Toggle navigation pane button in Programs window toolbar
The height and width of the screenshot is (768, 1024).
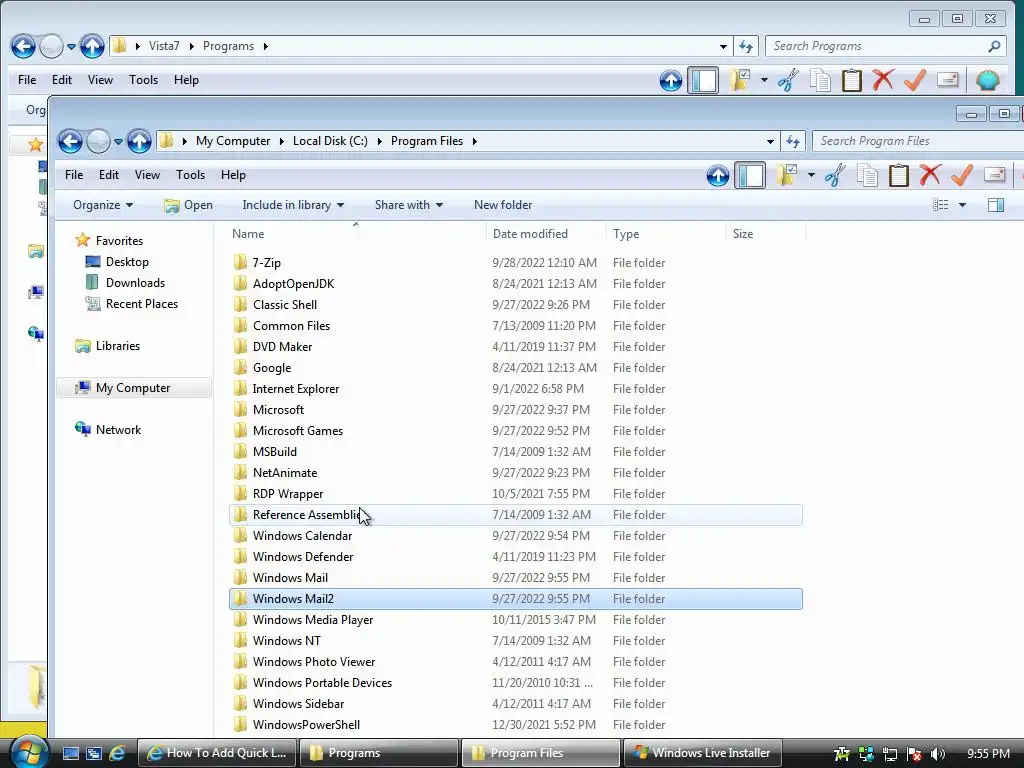coord(703,80)
